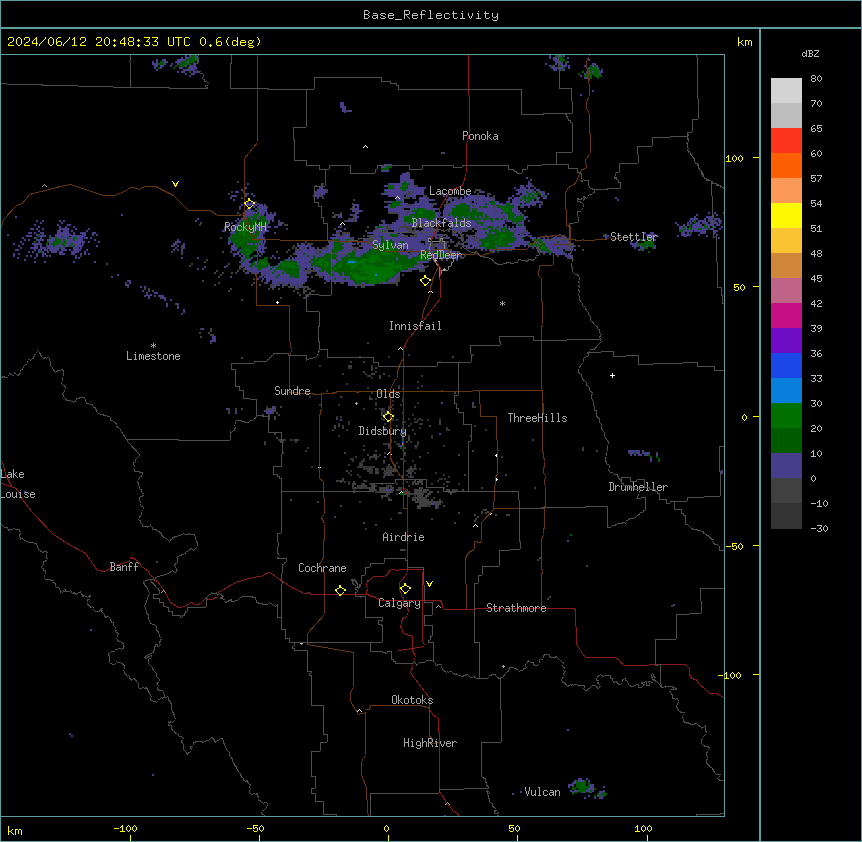Pick the red 60-65 dBZ legend swatch

pos(786,141)
